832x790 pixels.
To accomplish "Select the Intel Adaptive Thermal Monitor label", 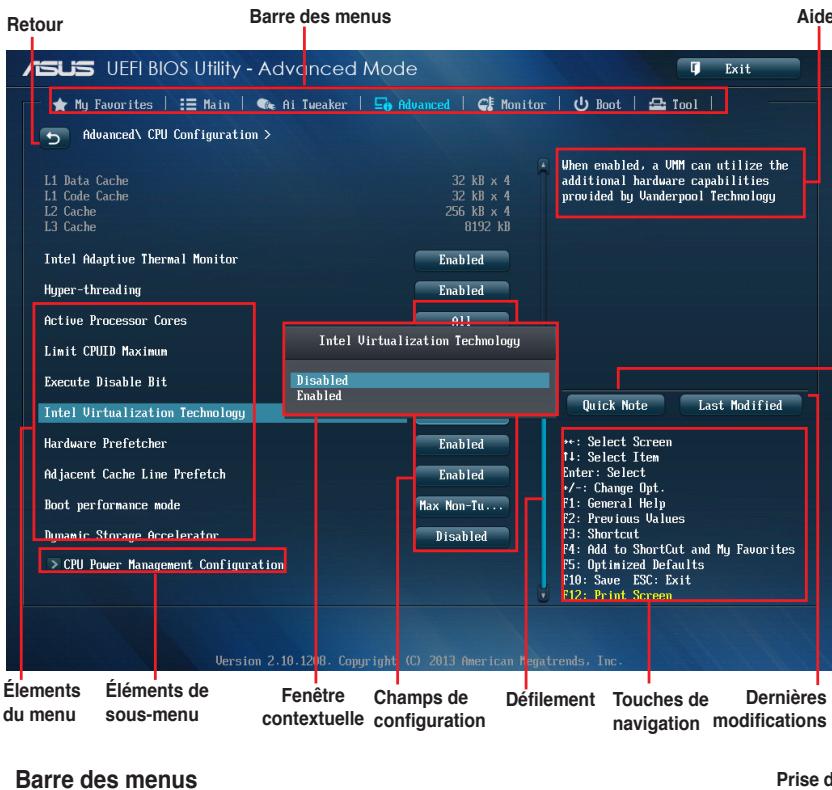I will [x=141, y=259].
